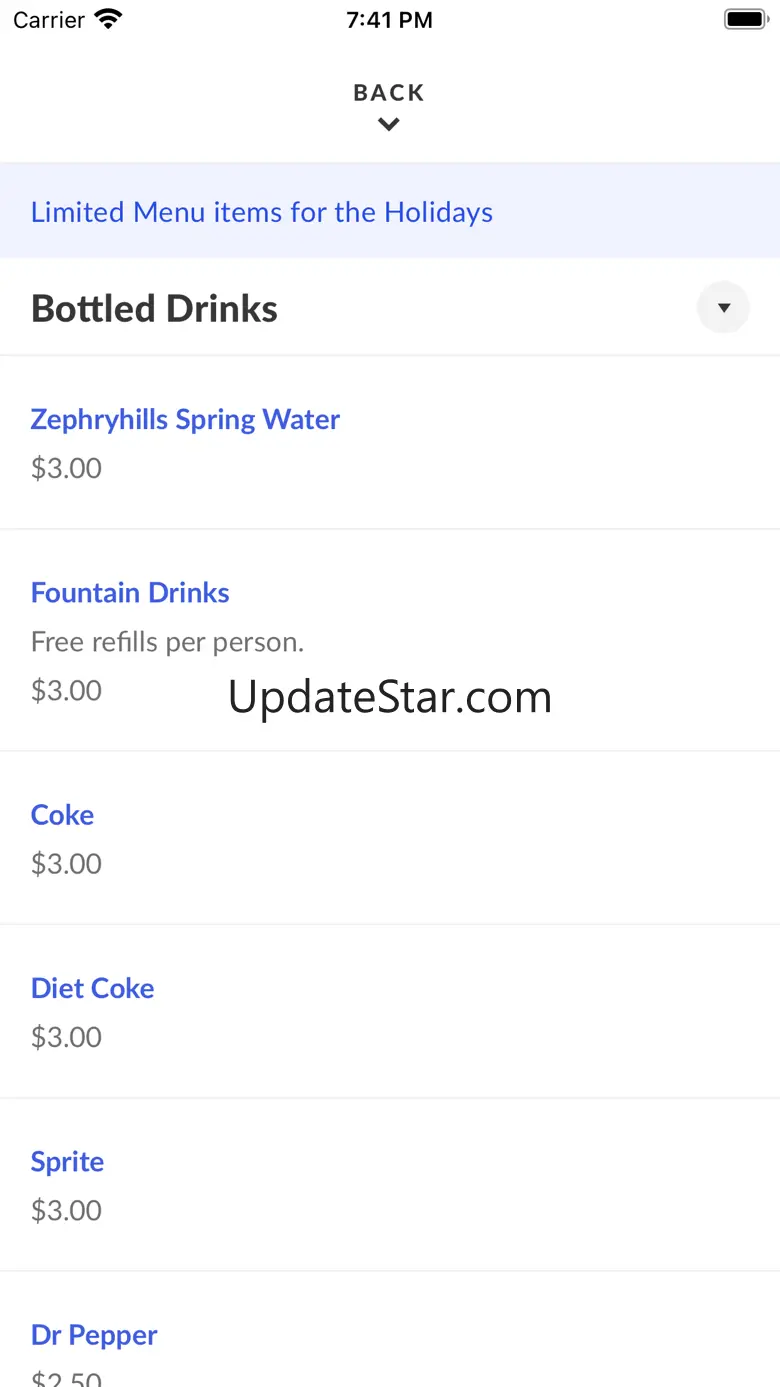Click the UpdateStar.com watermark text

[390, 697]
